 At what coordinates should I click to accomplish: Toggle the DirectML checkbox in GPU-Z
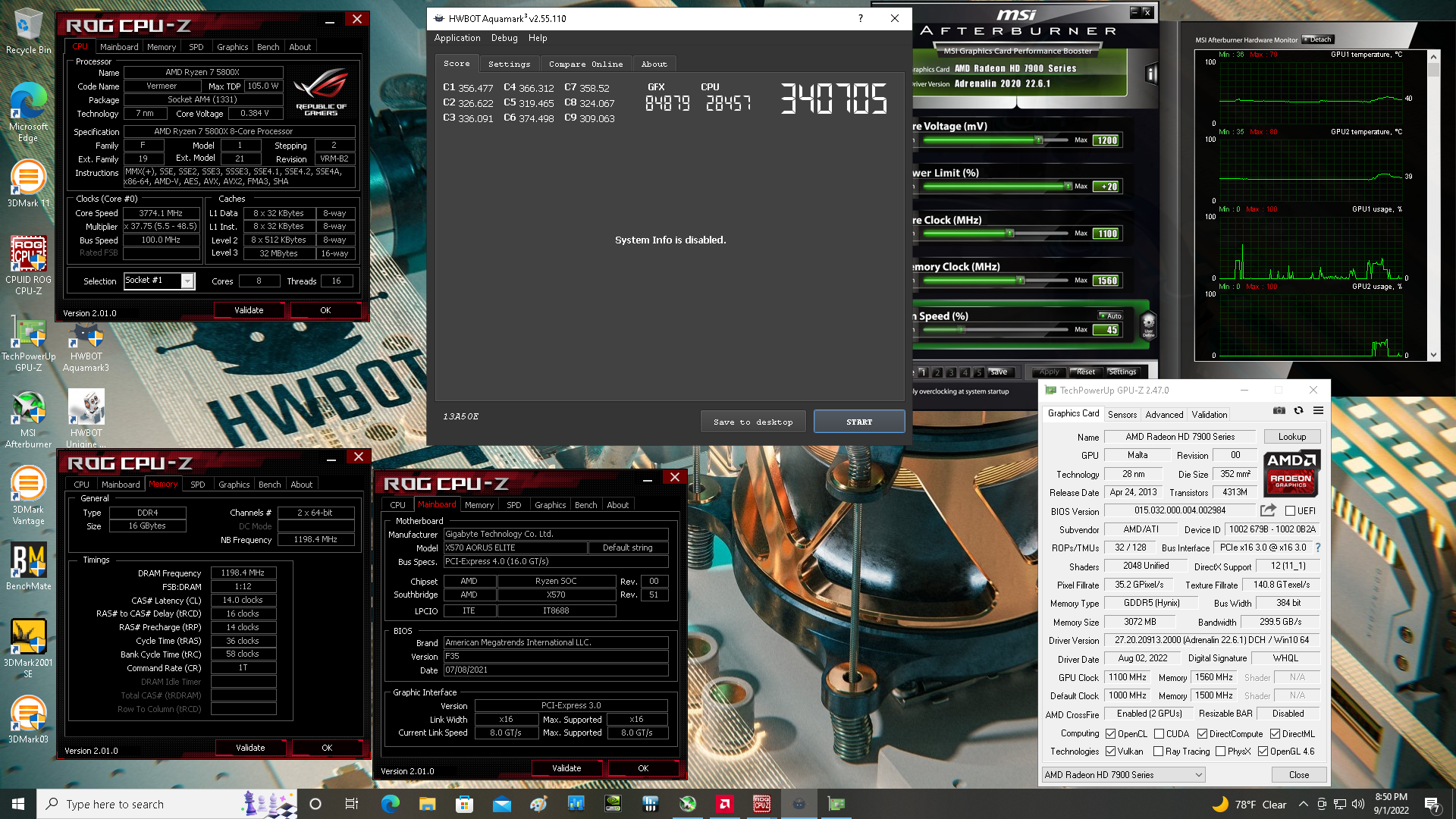(x=1276, y=734)
